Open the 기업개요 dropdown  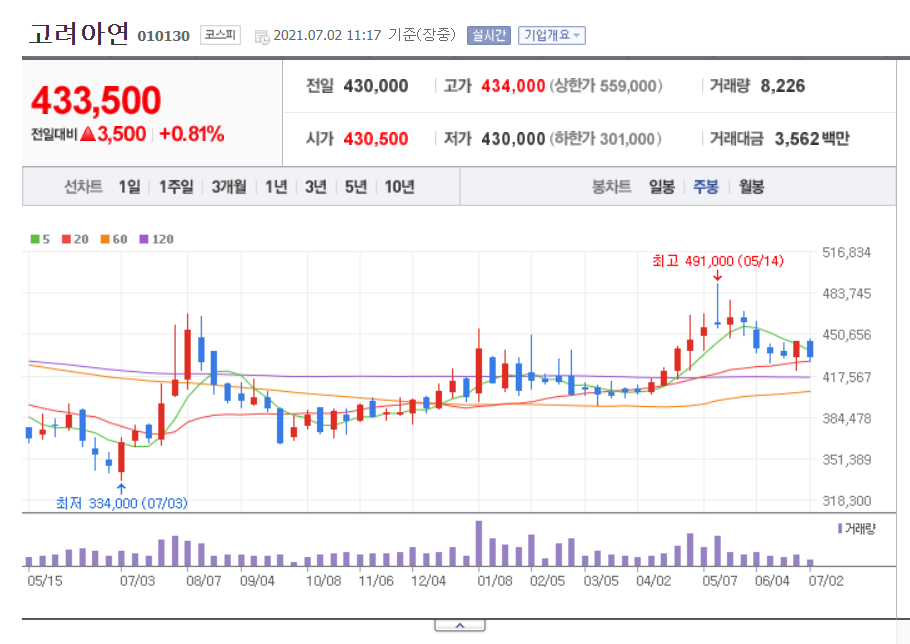pos(551,35)
